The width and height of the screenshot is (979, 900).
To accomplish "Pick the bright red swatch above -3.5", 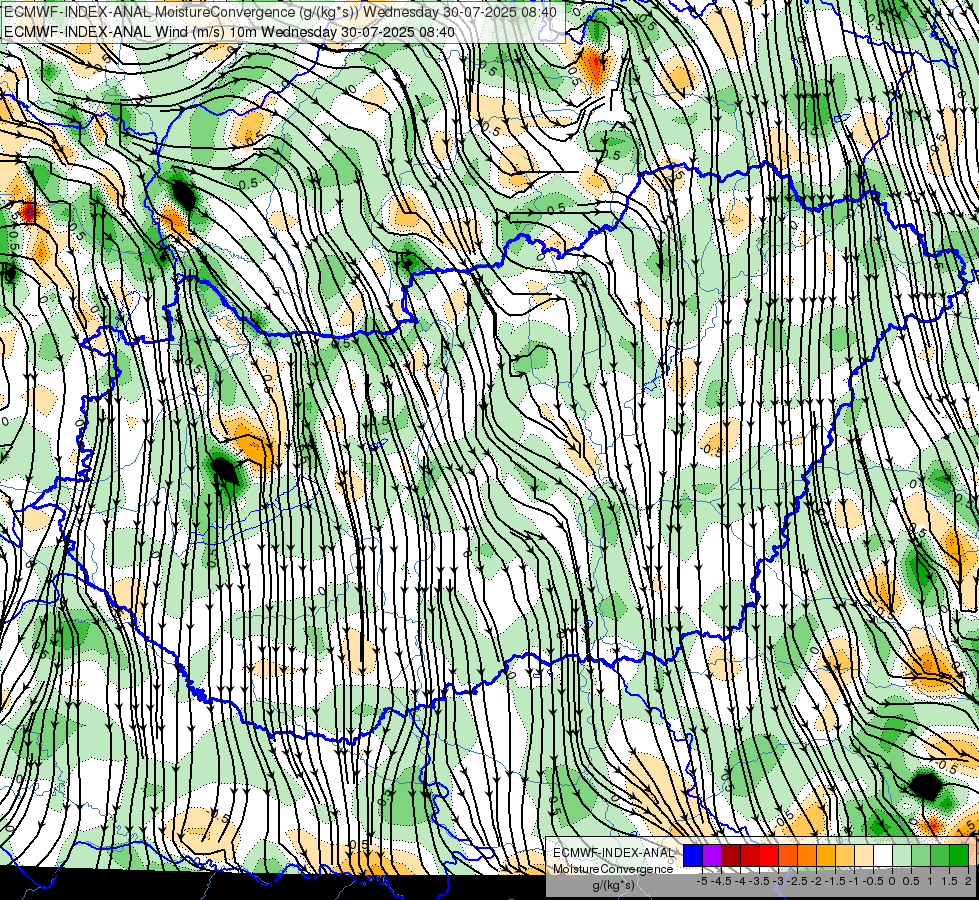I will click(x=769, y=856).
